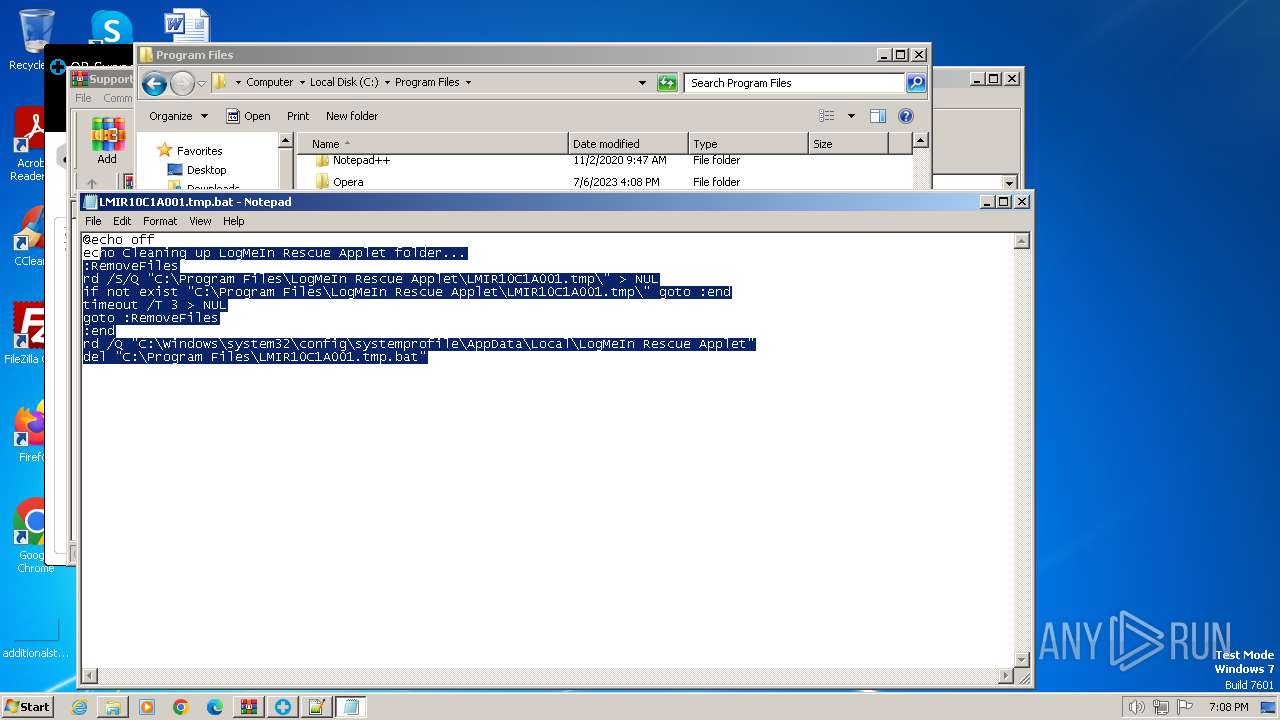Open the Firefox desktop shortcut
Image resolution: width=1280 pixels, height=720 pixels.
click(30, 432)
